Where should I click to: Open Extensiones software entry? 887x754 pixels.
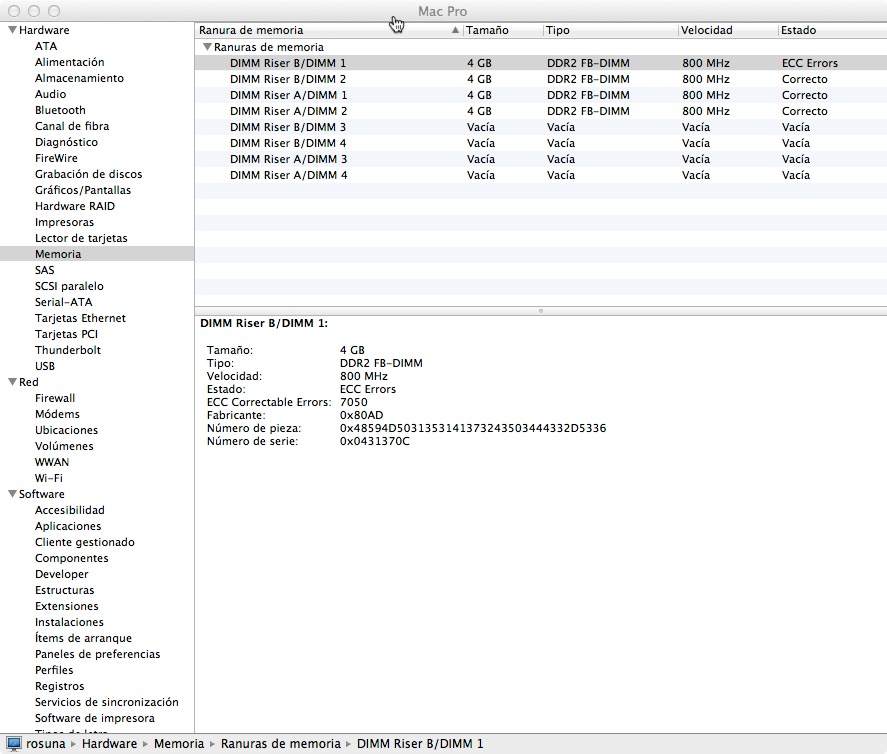click(67, 606)
